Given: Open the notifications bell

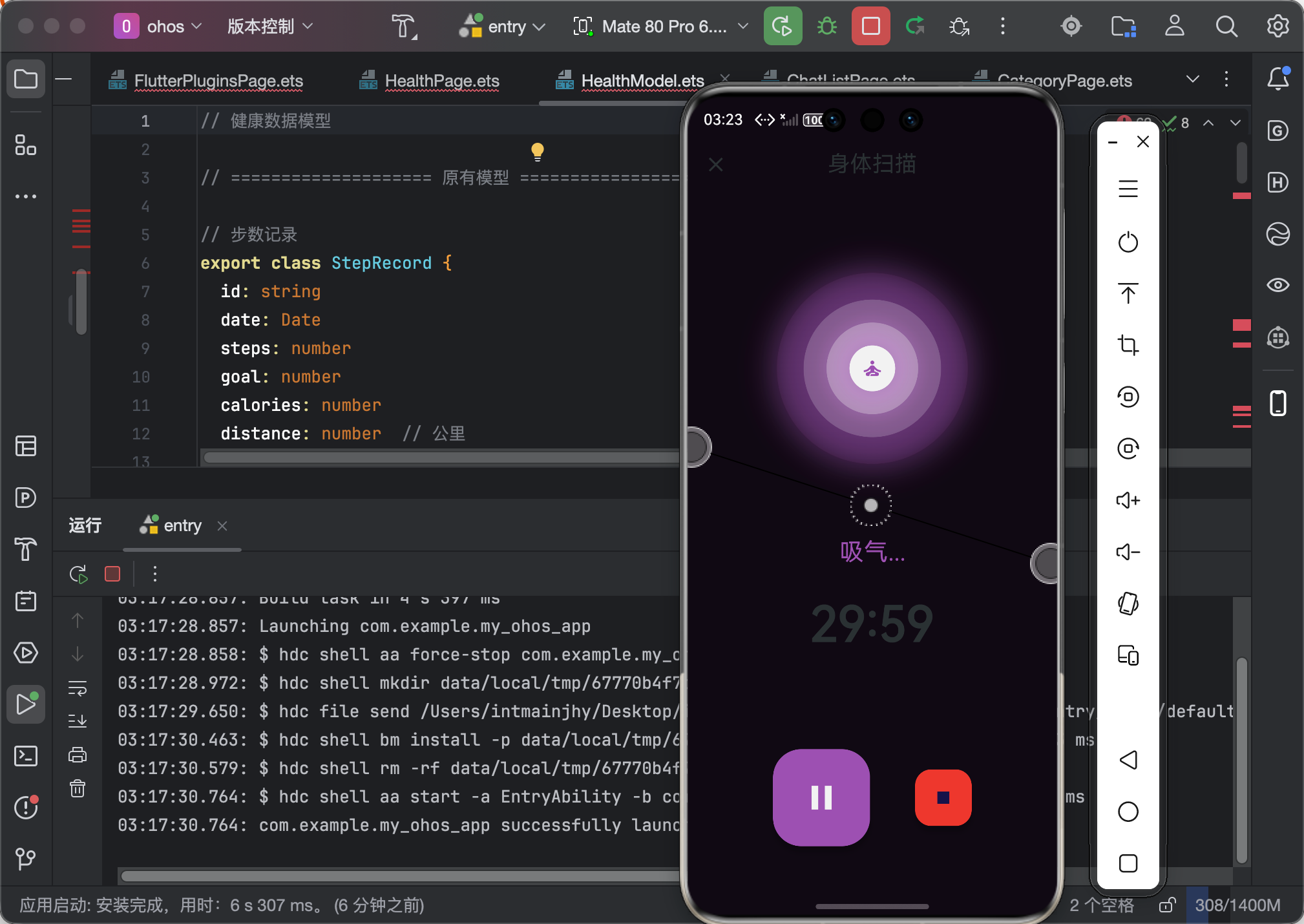Looking at the screenshot, I should 1278,78.
